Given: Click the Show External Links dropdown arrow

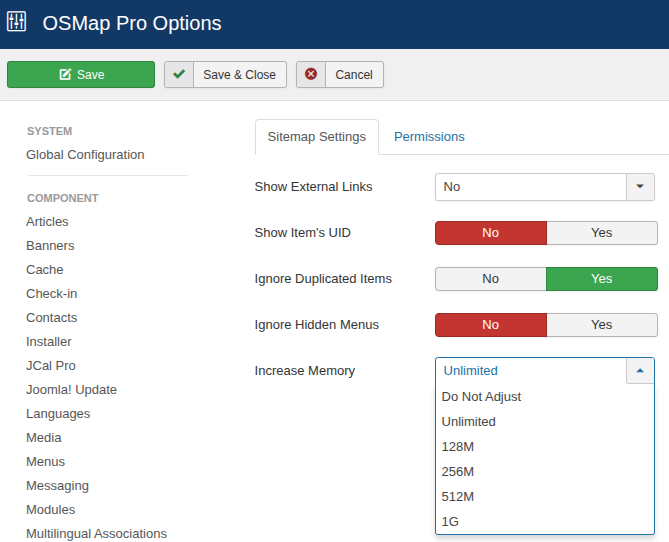Looking at the screenshot, I should coord(640,186).
